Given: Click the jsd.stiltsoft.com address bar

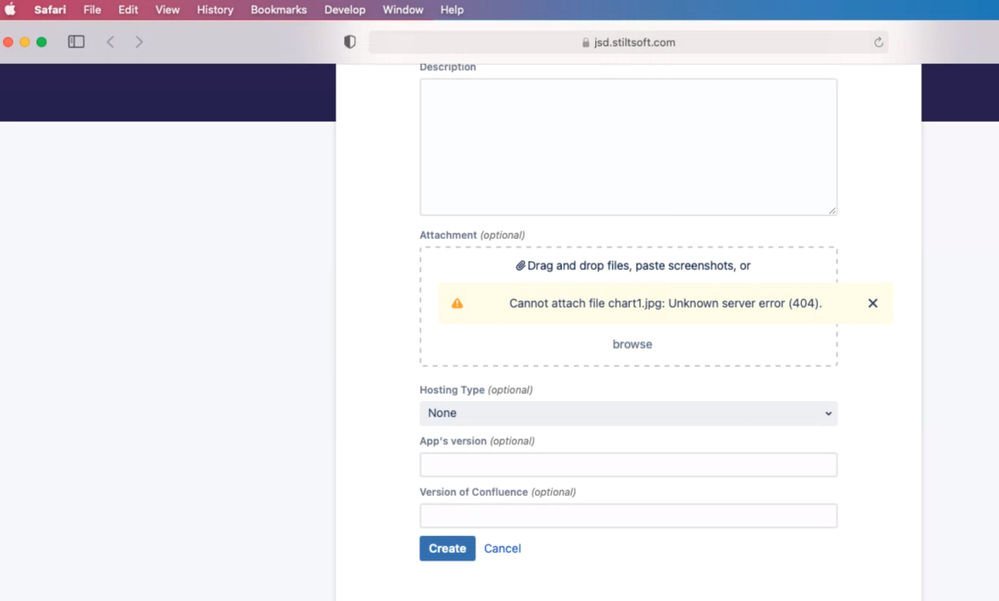Looking at the screenshot, I should point(628,42).
